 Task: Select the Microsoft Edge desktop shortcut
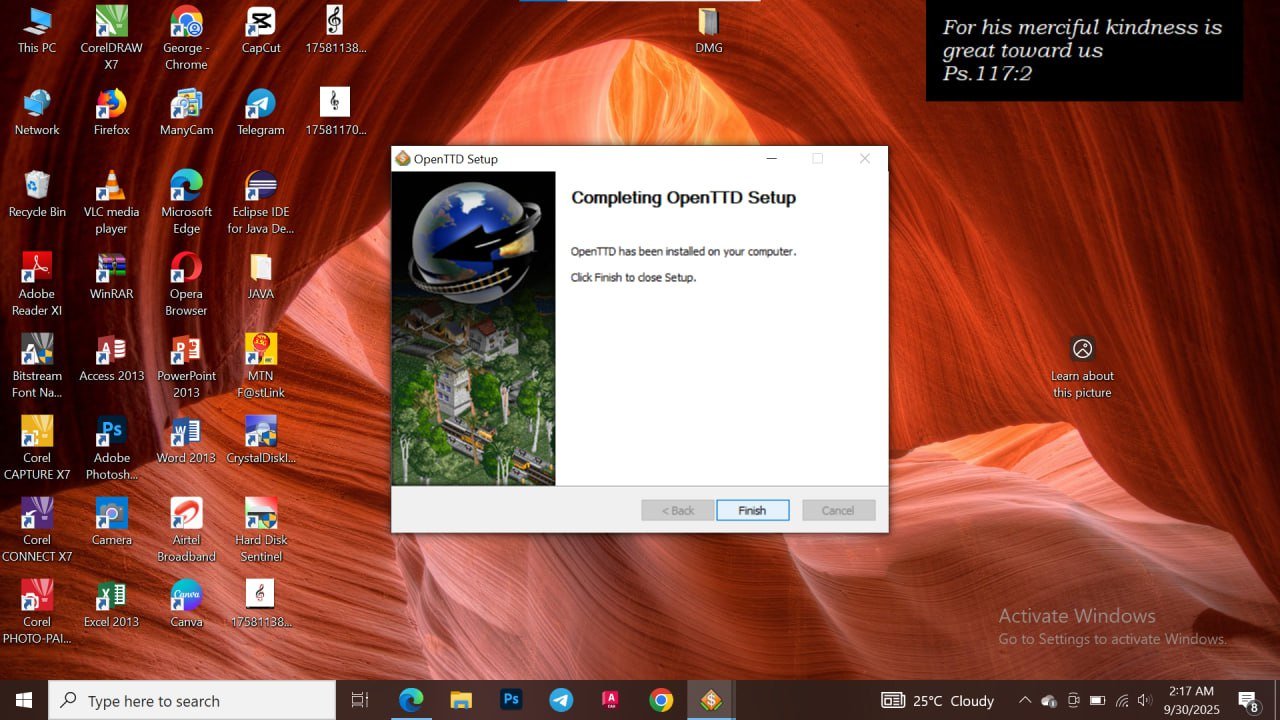click(x=186, y=202)
